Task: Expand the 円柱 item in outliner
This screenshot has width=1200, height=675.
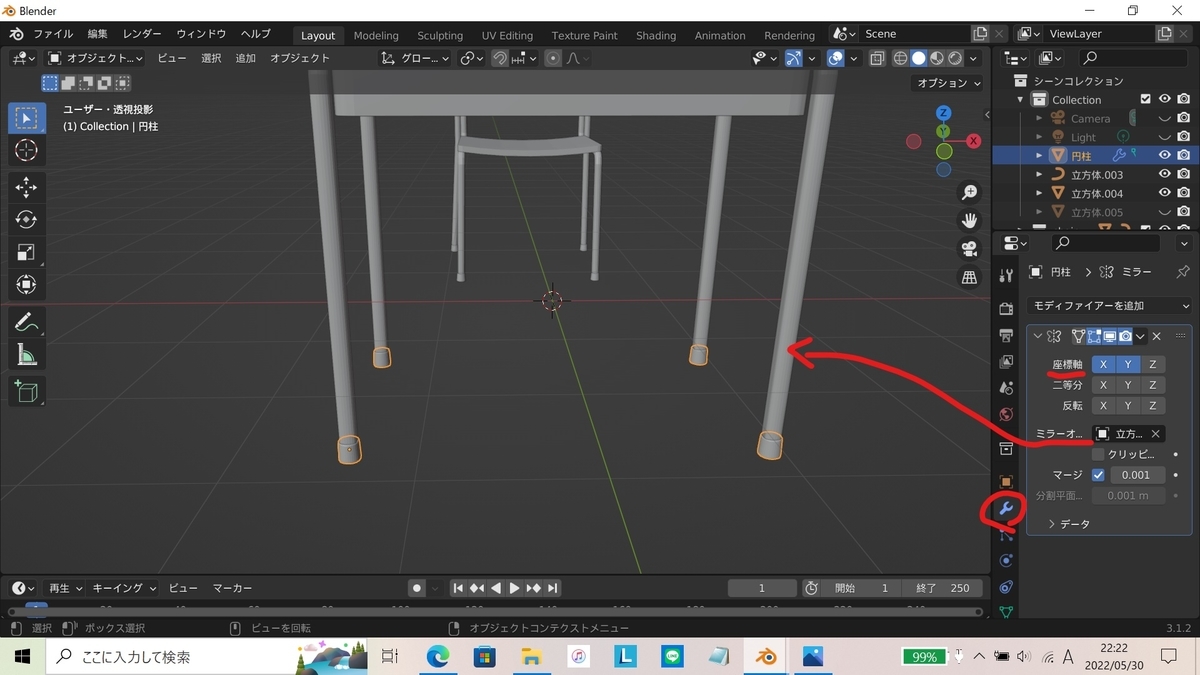Action: (1039, 155)
